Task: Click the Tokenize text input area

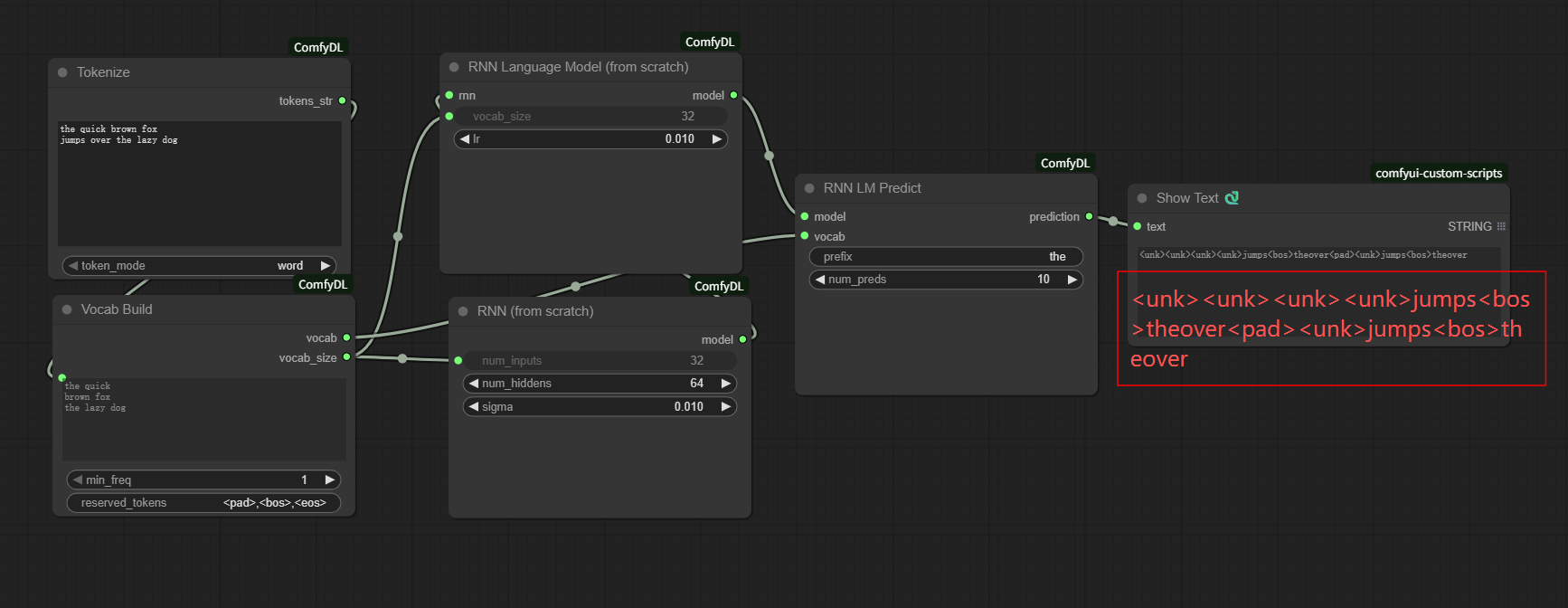Action: tap(200, 184)
